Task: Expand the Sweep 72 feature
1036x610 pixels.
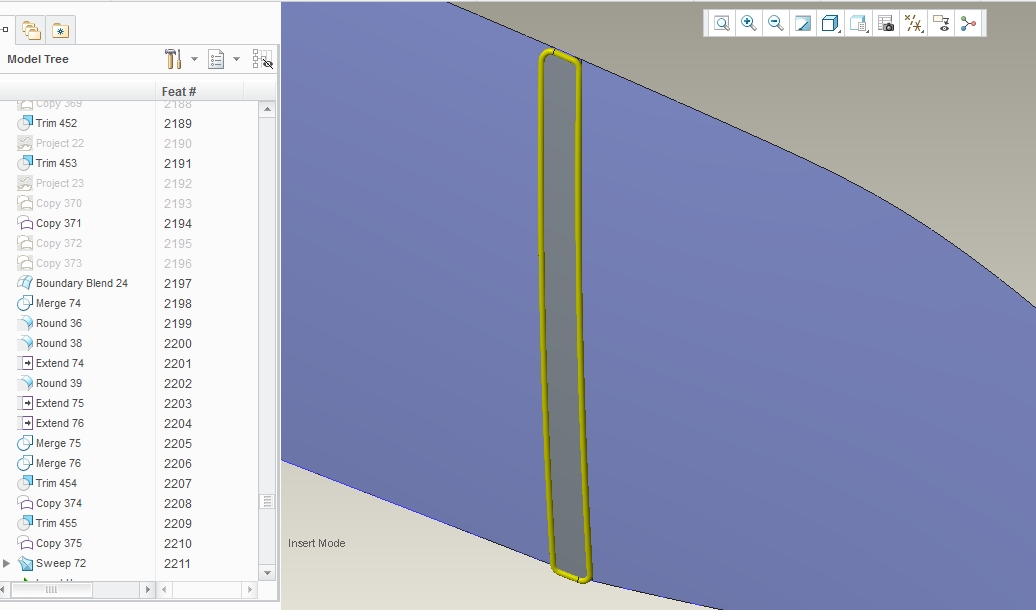Action: 7,563
